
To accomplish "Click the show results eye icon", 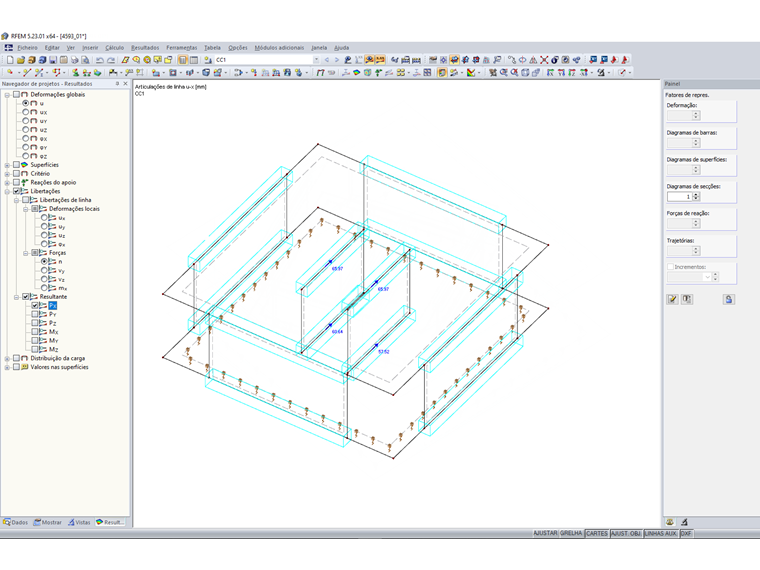I will click(x=369, y=60).
